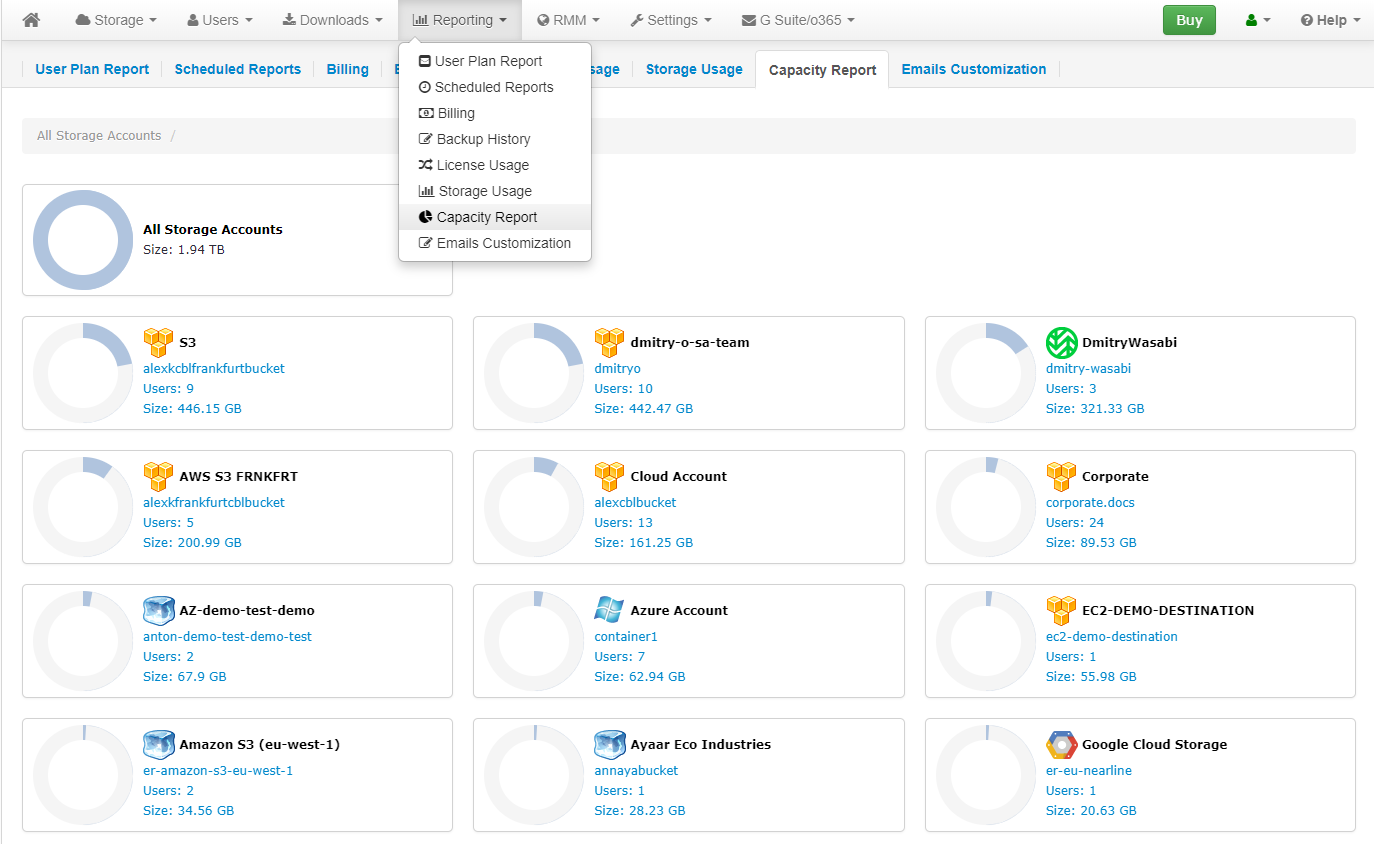
Task: Open the corporate.docs destination link
Action: [x=1090, y=503]
